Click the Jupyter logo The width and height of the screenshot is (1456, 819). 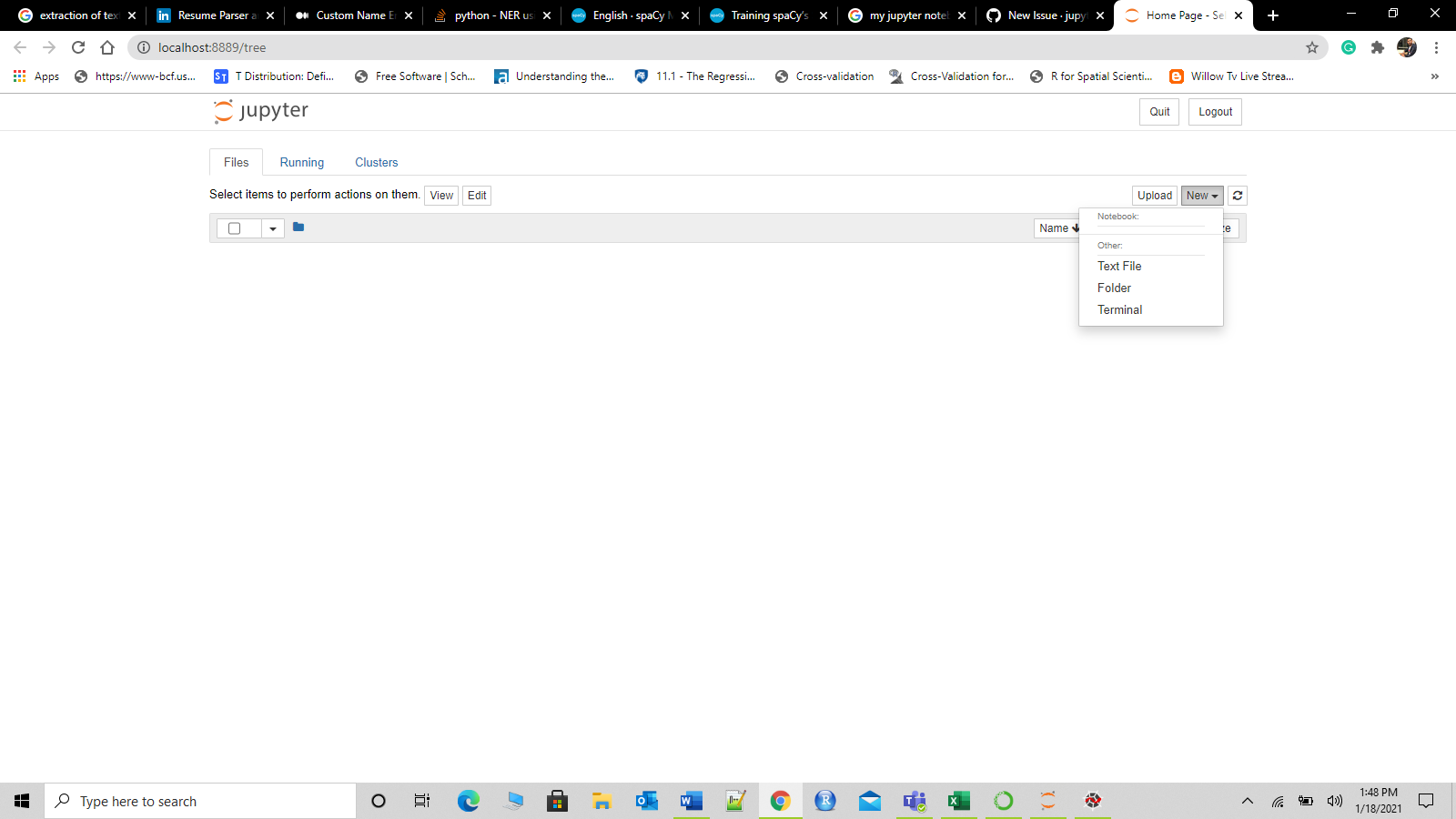click(261, 111)
